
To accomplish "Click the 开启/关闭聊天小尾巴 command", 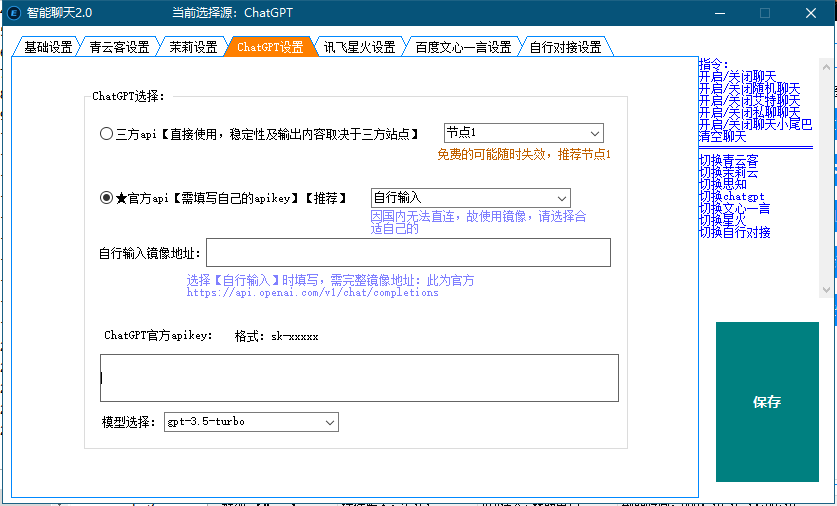I will point(755,124).
